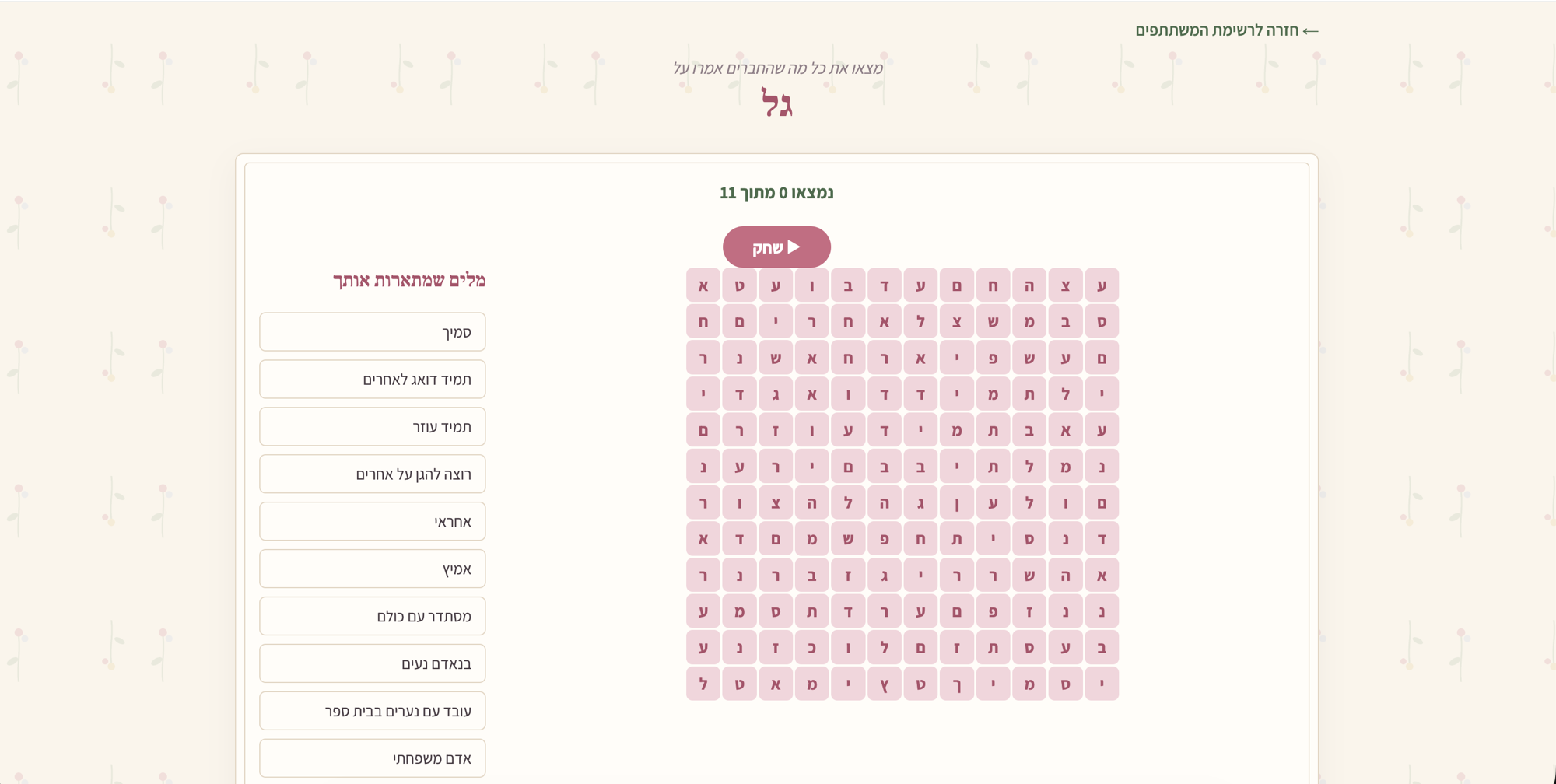
Task: Click the חזרה לרשימת המשתתפים back link
Action: tap(1227, 30)
